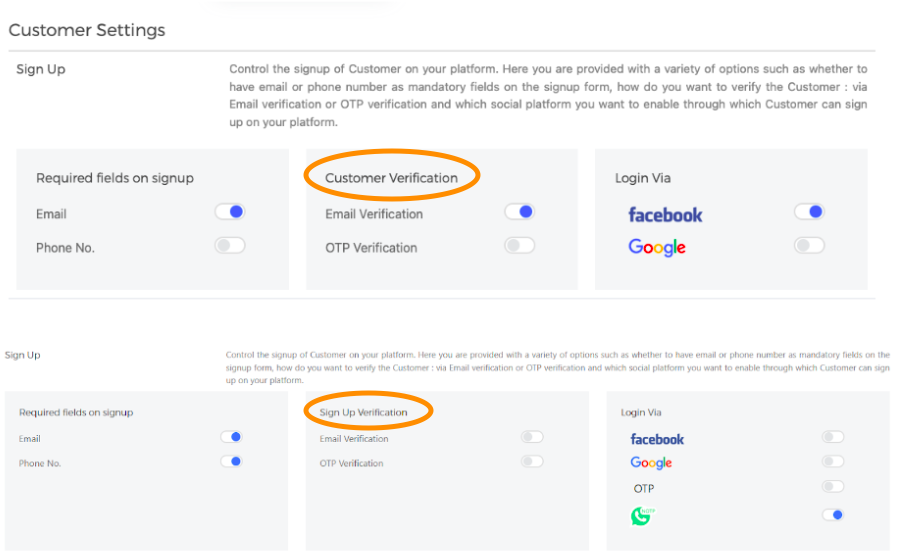The width and height of the screenshot is (899, 553).
Task: Click the Customer Settings page heading
Action: click(87, 30)
